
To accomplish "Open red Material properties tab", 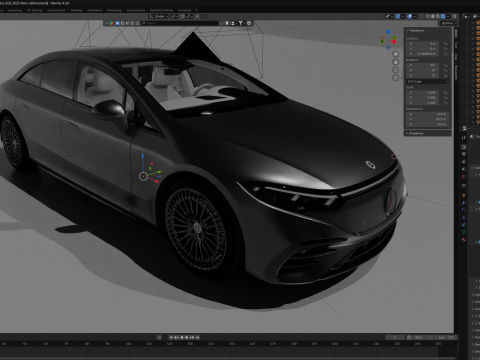I will tap(464, 240).
